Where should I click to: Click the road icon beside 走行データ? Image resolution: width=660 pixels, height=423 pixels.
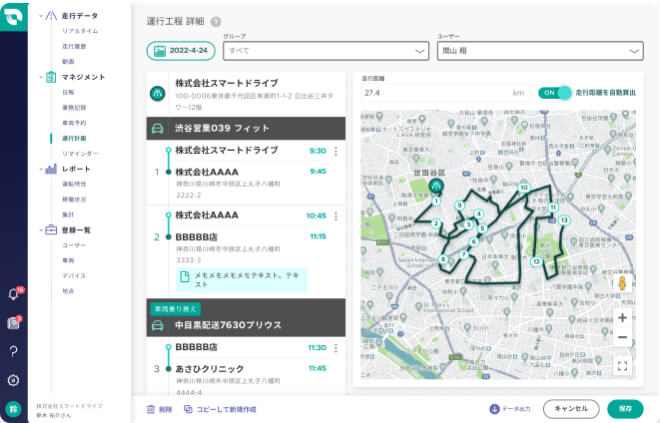(x=51, y=16)
